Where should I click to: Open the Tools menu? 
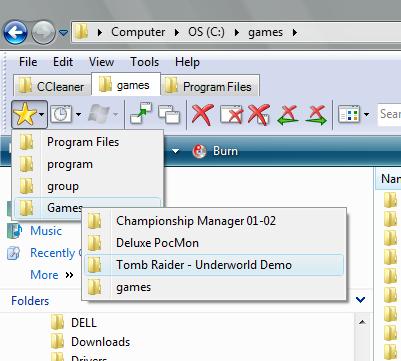(x=144, y=62)
